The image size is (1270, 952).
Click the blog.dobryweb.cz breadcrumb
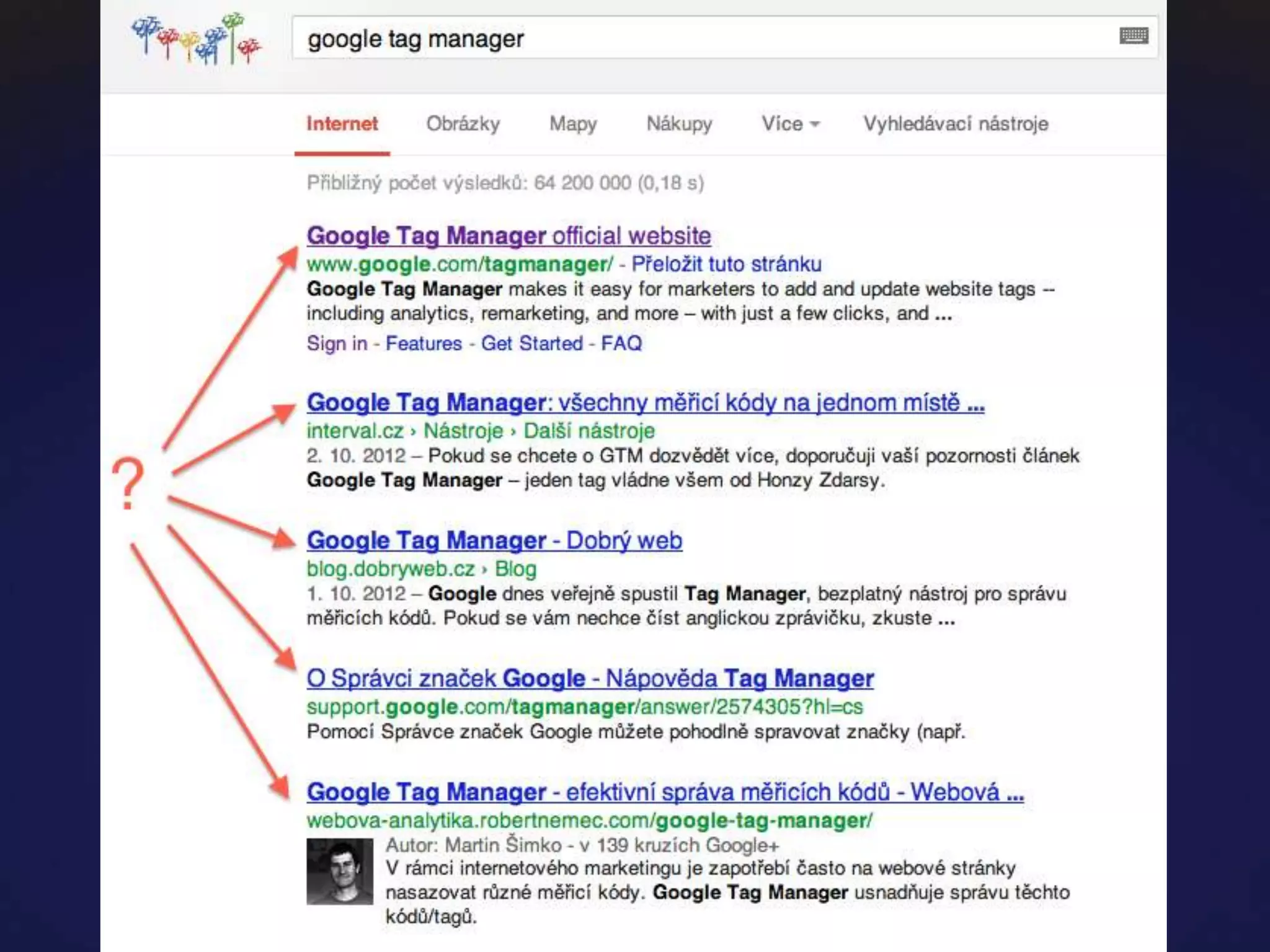tap(391, 568)
